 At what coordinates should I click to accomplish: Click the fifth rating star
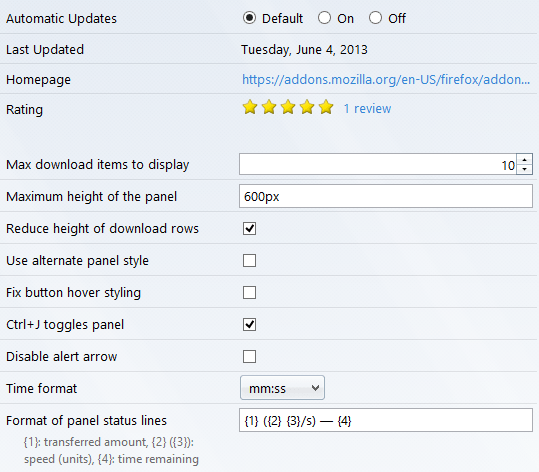coord(326,107)
